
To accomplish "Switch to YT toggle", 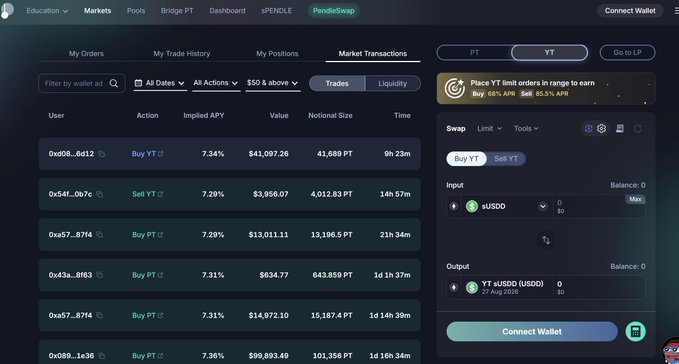I will click(549, 53).
